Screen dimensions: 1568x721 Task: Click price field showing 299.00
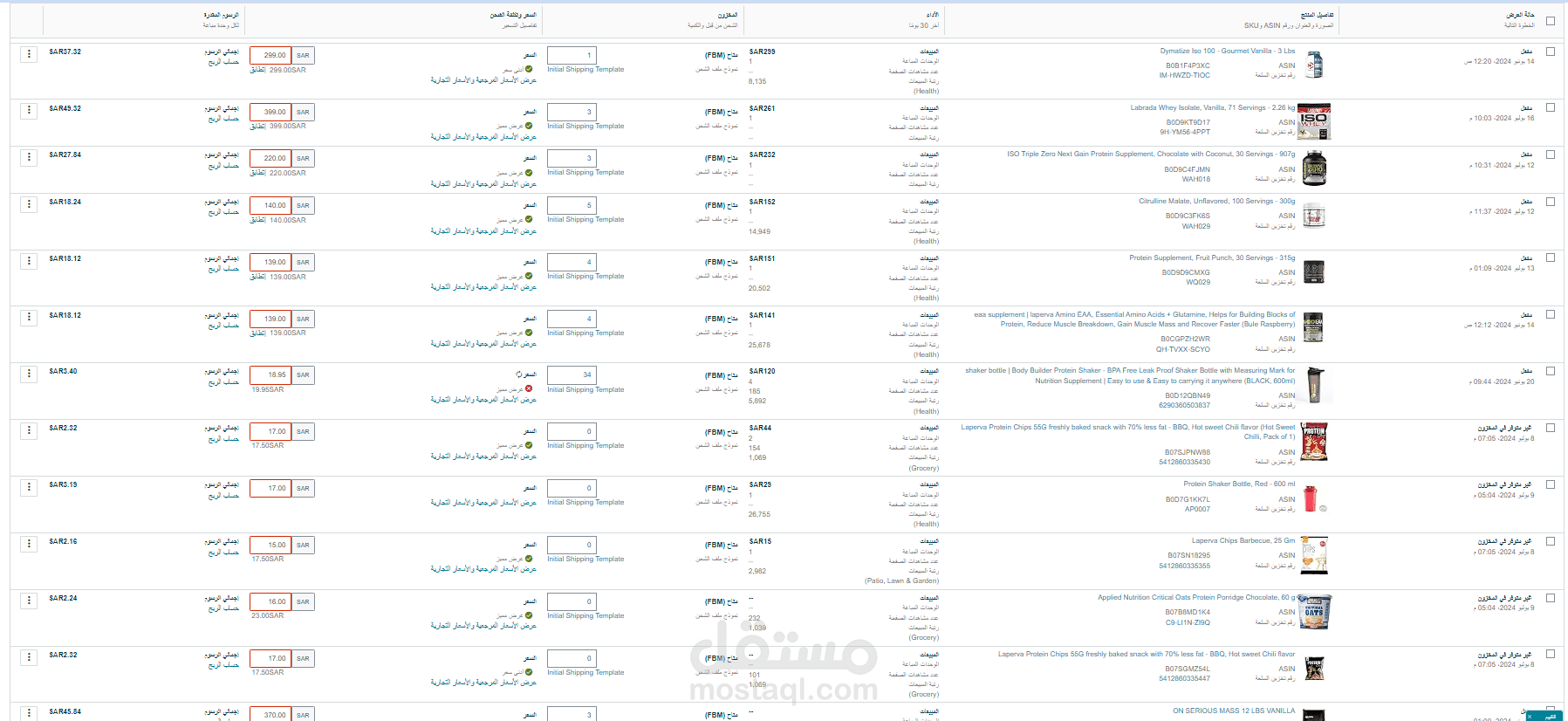click(x=270, y=55)
